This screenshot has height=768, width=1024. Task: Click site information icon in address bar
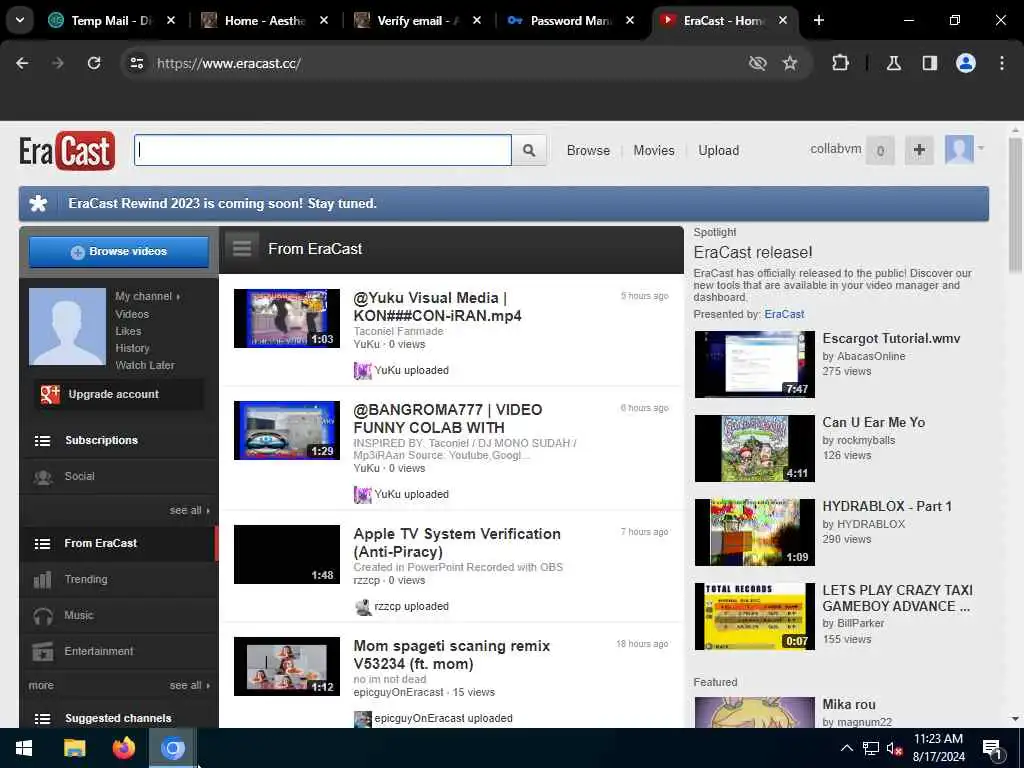[136, 63]
